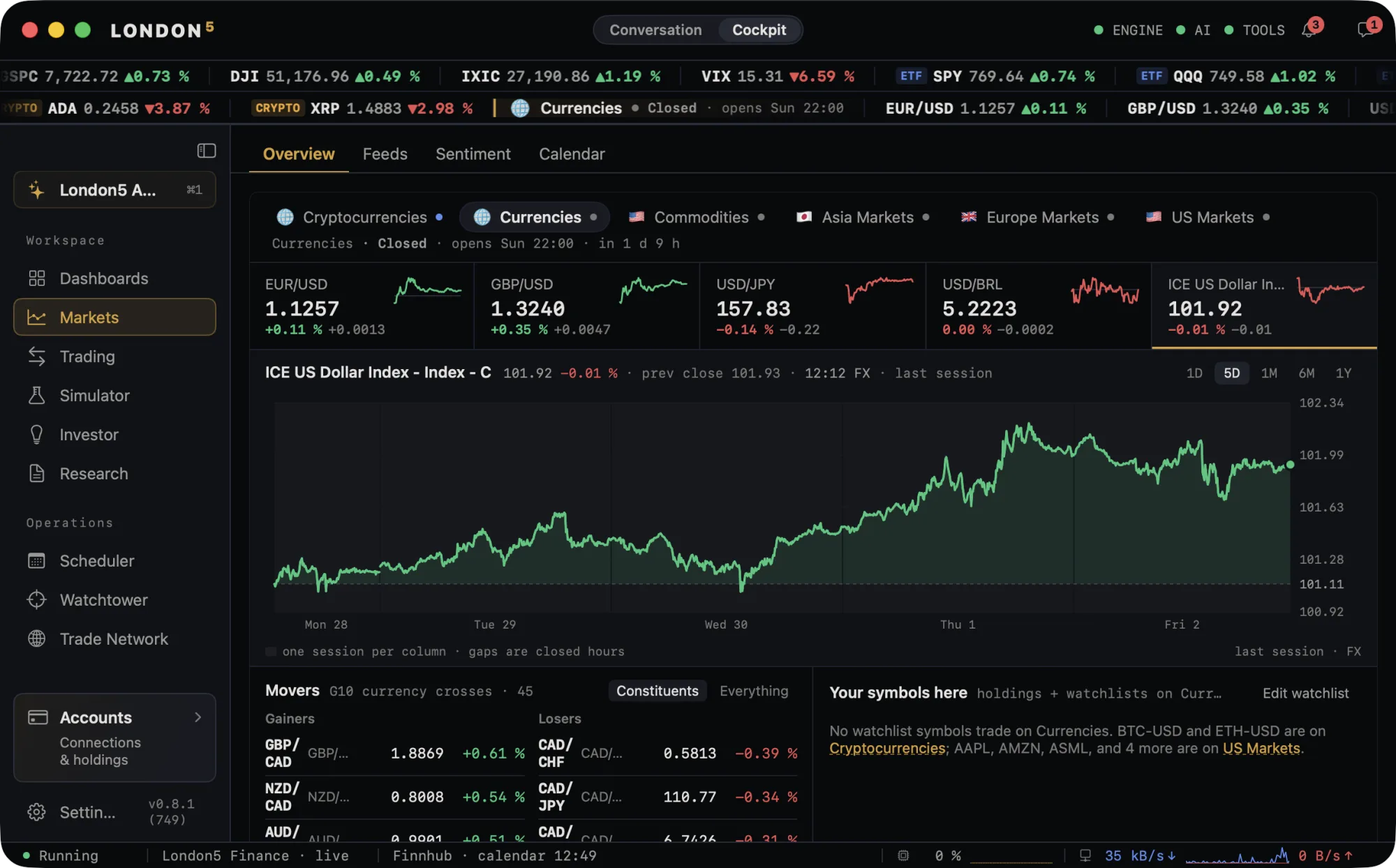Viewport: 1396px width, 868px height.
Task: Click the GBP/CAD gainer row
Action: pos(395,754)
